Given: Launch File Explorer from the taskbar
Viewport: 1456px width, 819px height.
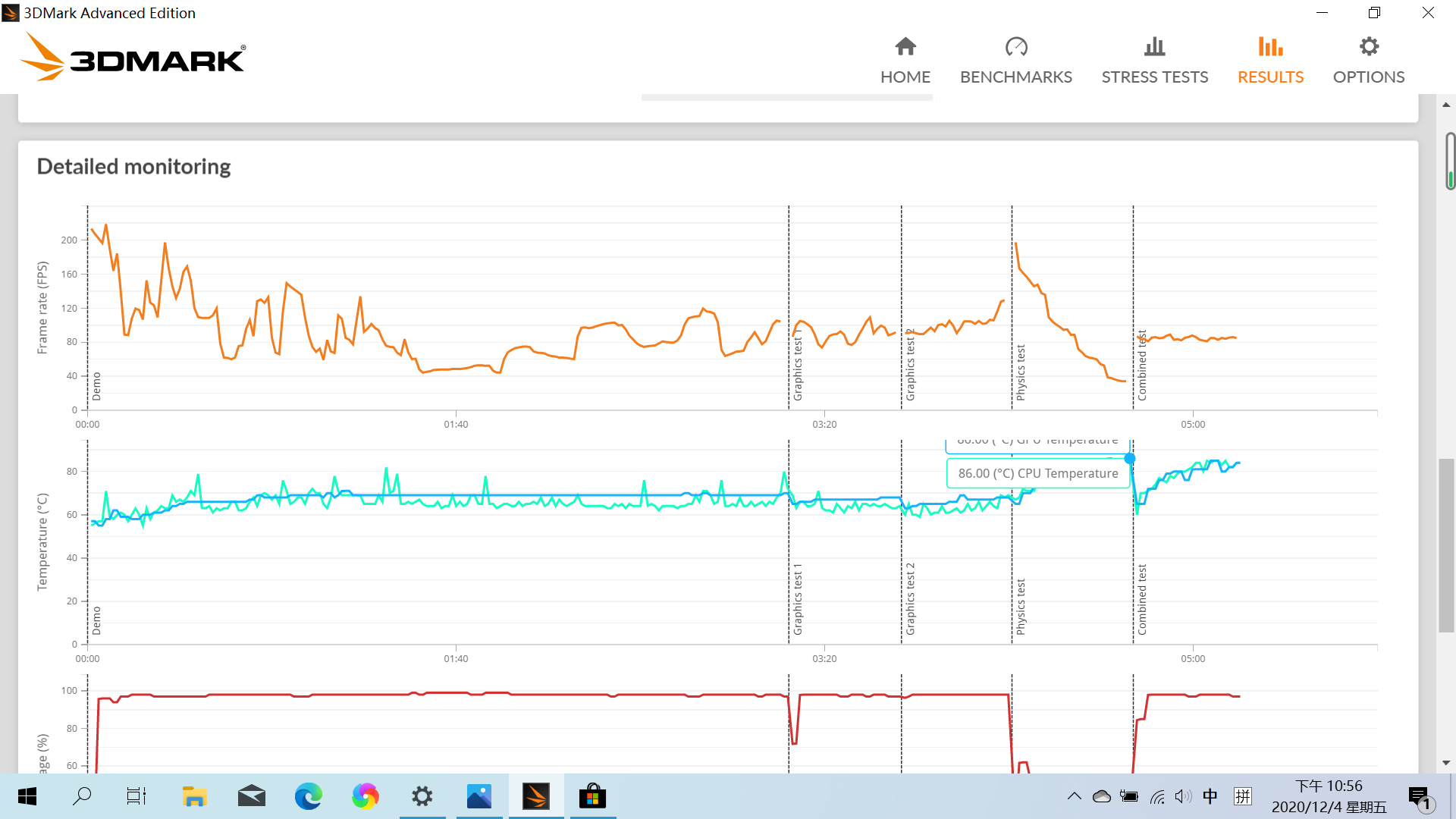Looking at the screenshot, I should 194,796.
